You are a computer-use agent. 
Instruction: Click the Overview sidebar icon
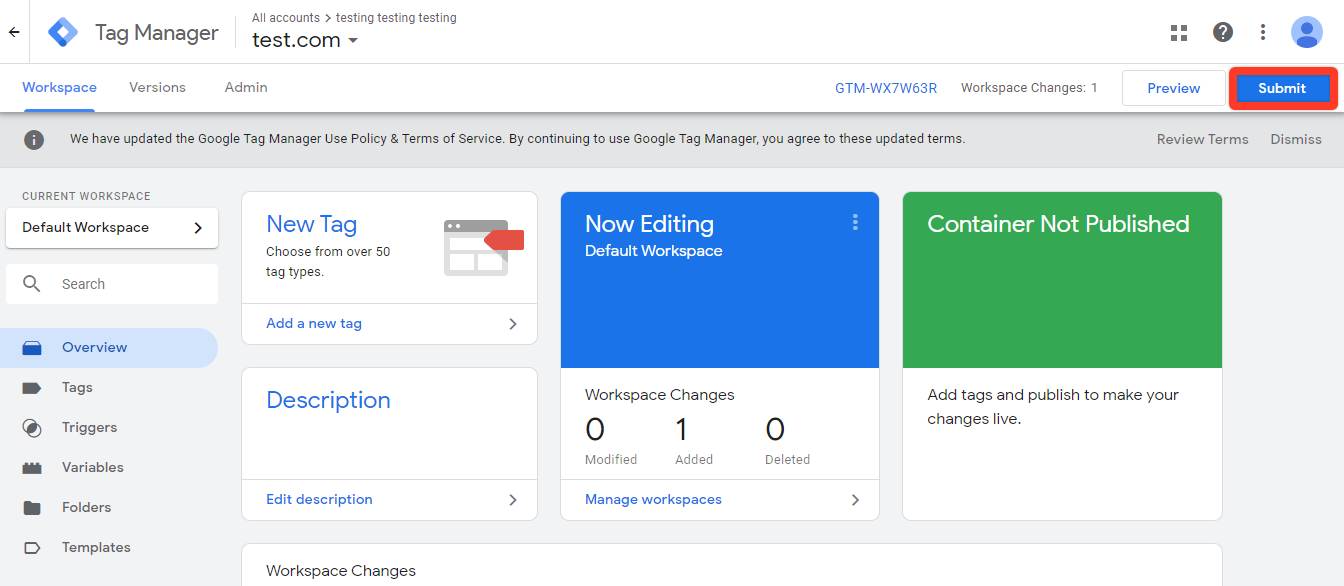tap(32, 348)
